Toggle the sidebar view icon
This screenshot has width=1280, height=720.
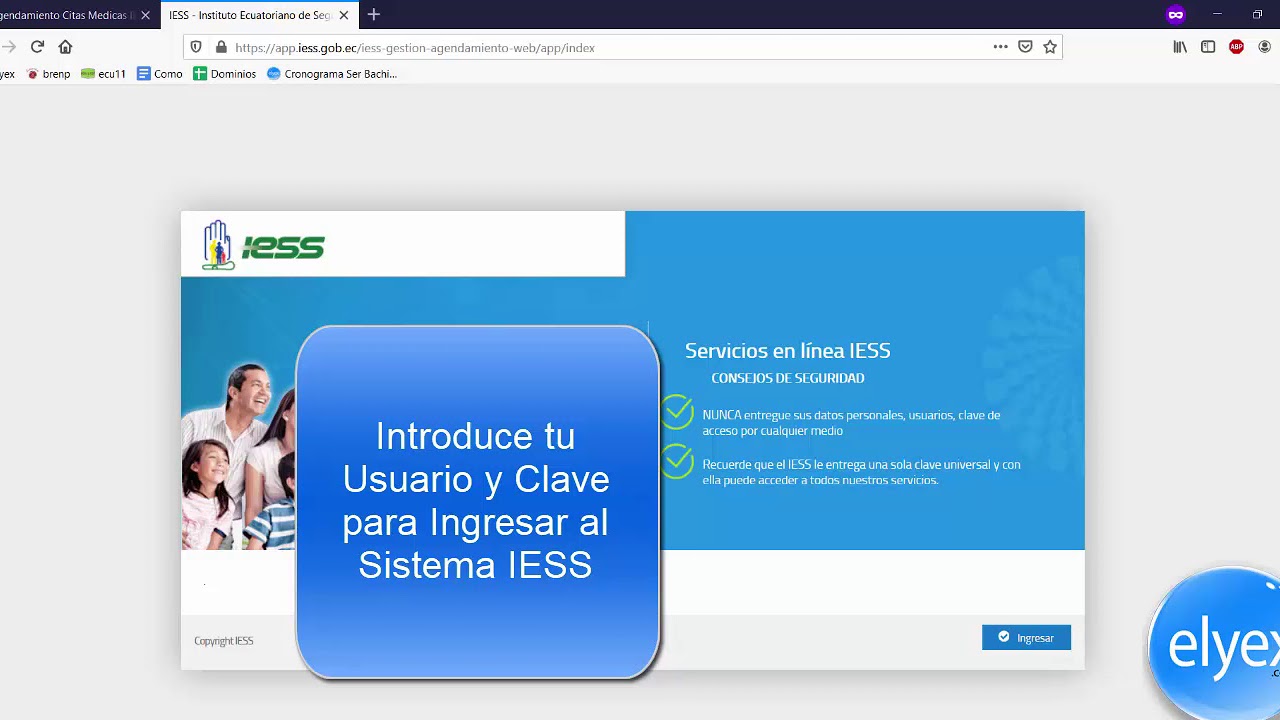[x=1208, y=47]
